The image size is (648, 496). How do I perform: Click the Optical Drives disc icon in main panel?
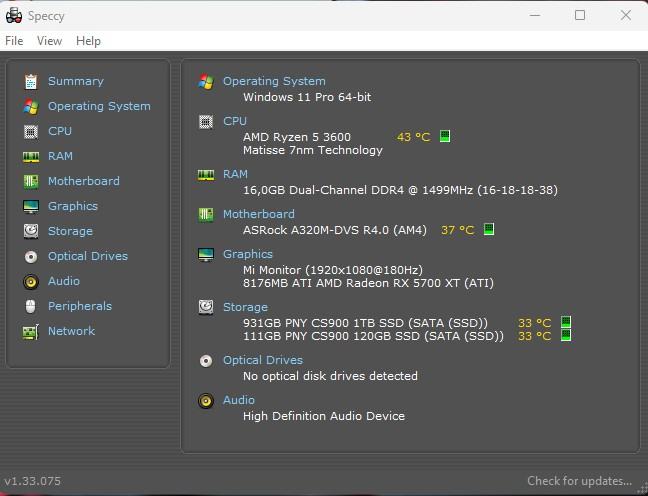[x=206, y=361]
